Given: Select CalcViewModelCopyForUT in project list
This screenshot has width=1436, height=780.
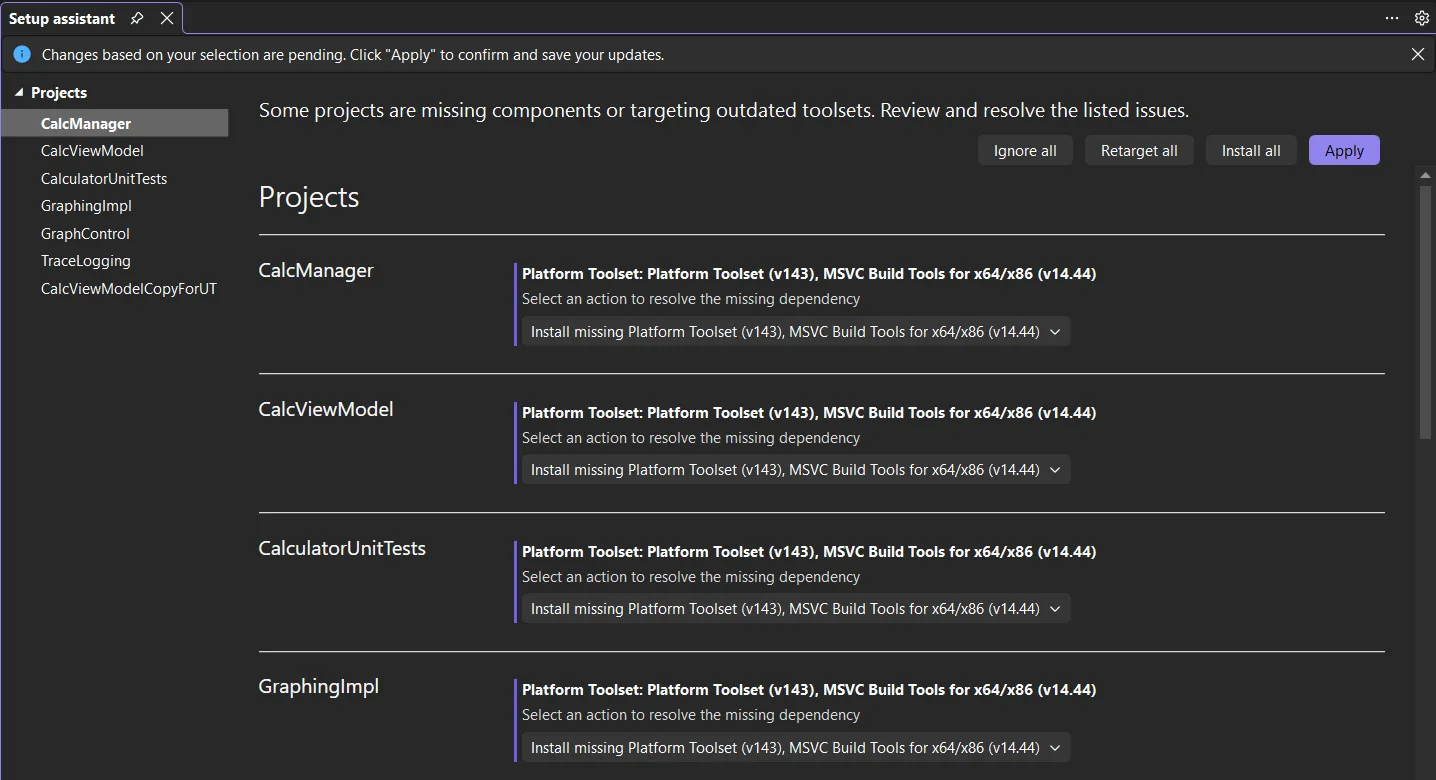Looking at the screenshot, I should [128, 289].
